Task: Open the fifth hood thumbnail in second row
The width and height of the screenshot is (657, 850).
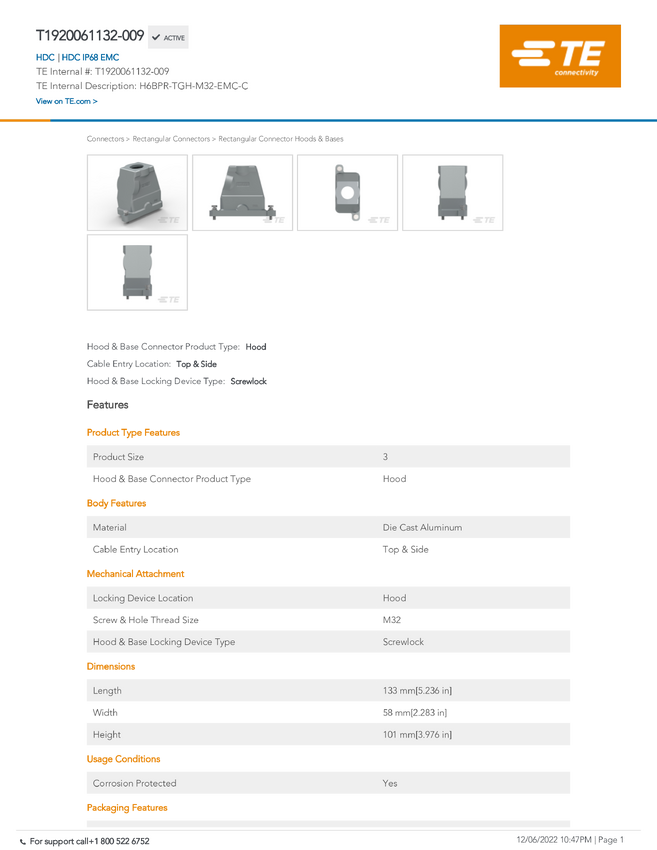Action: coord(137,272)
